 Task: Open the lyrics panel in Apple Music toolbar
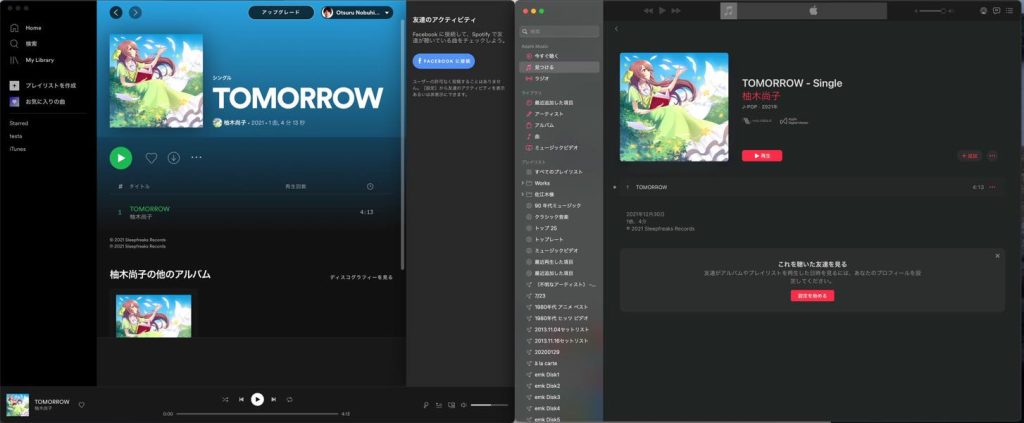(x=997, y=10)
